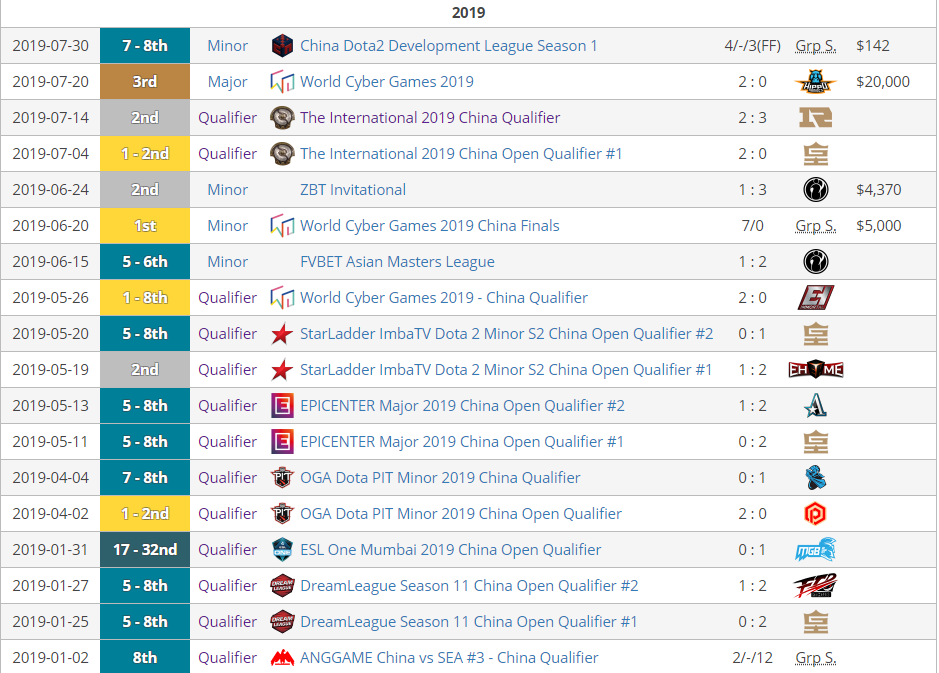Screen dimensions: 939x673
Task: Click the ESL One Mumbai tournament icon
Action: coord(283,550)
